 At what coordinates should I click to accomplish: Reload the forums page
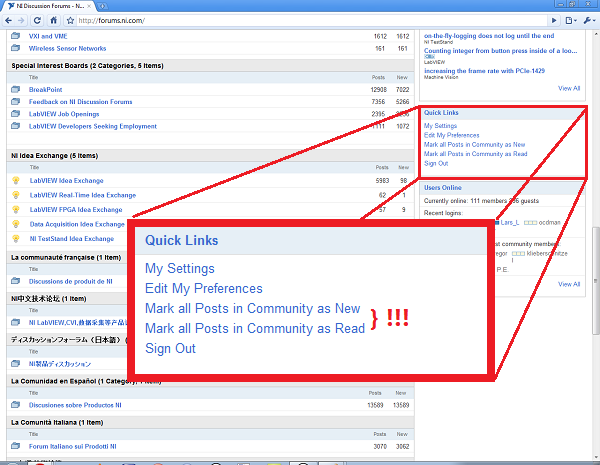pos(37,20)
